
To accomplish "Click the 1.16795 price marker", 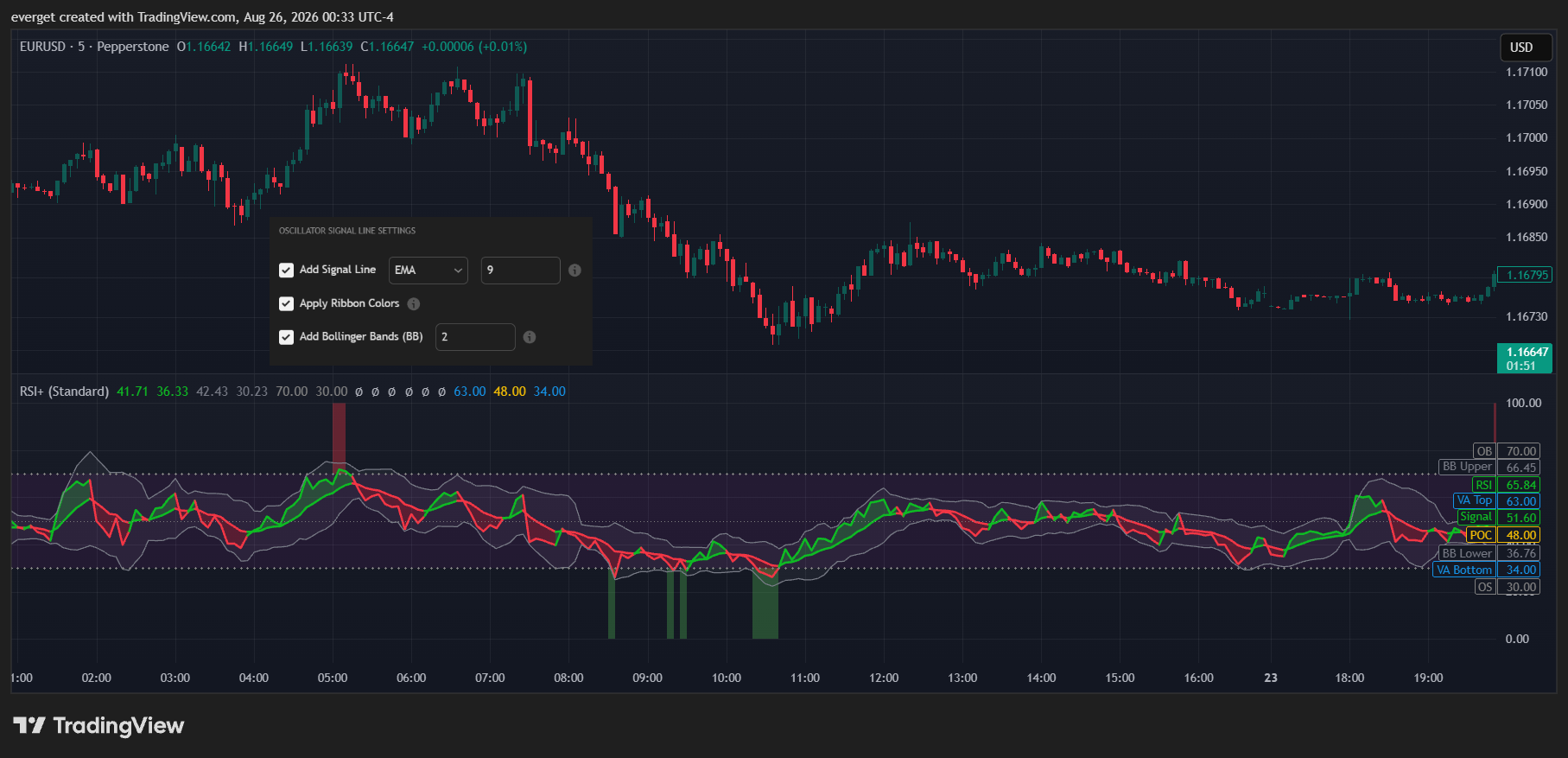I will [x=1525, y=275].
